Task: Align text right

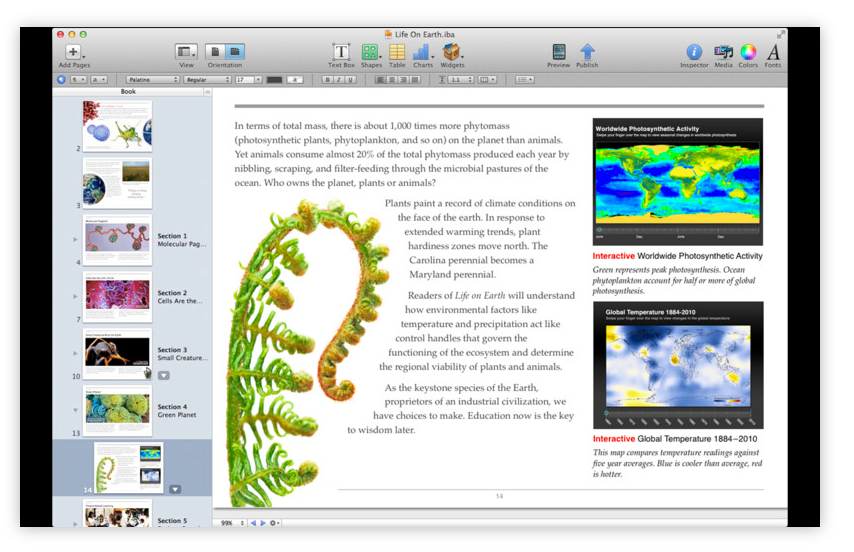Action: pos(403,79)
